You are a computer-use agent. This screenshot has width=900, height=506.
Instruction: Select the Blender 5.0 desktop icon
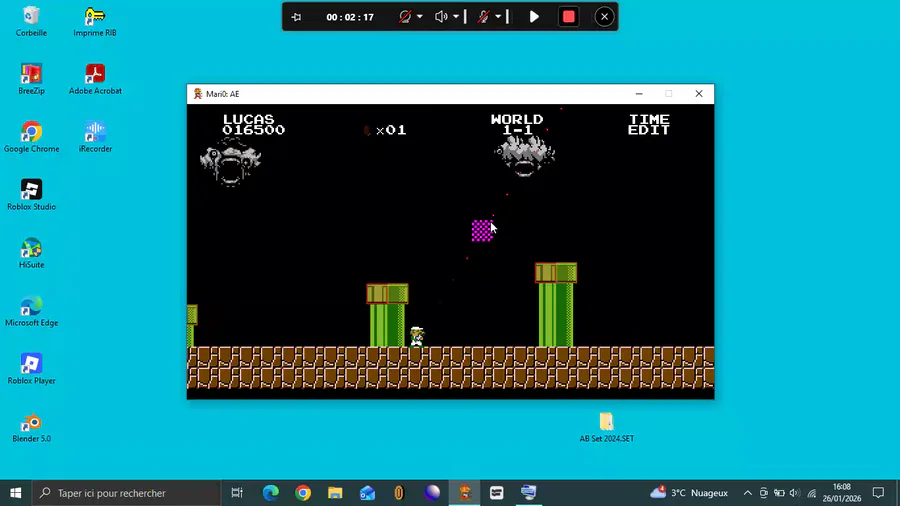(31, 427)
